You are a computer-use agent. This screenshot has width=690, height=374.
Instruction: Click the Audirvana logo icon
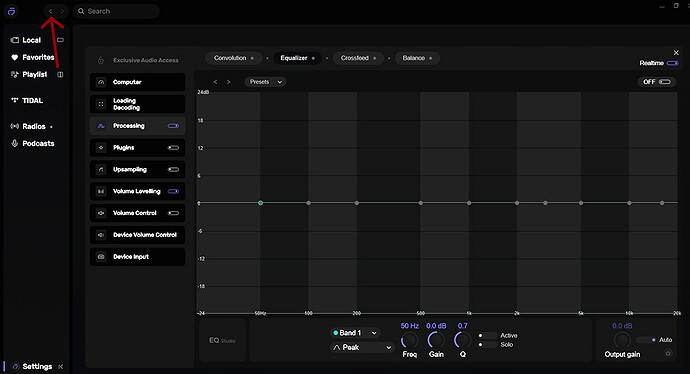(11, 11)
